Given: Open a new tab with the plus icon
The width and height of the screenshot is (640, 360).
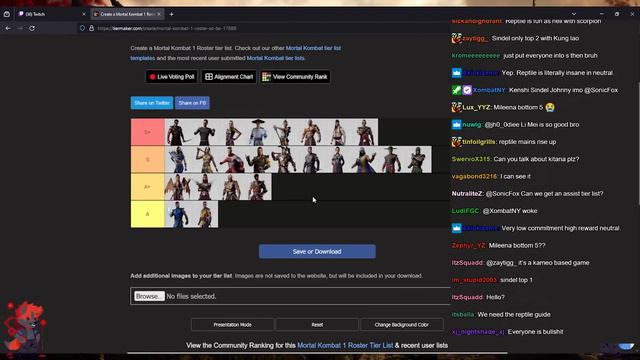Looking at the screenshot, I should pyautogui.click(x=171, y=14).
